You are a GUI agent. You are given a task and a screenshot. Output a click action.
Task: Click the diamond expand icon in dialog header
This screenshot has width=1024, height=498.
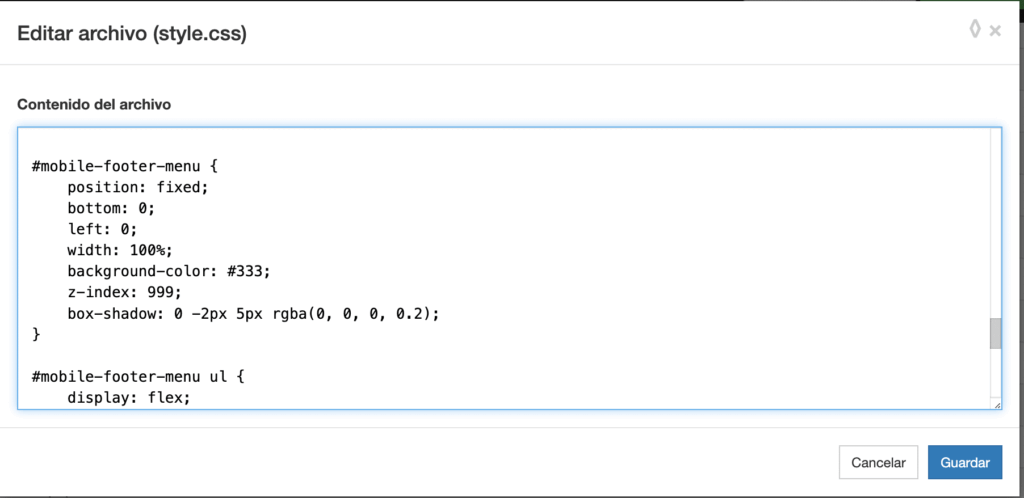[x=974, y=30]
